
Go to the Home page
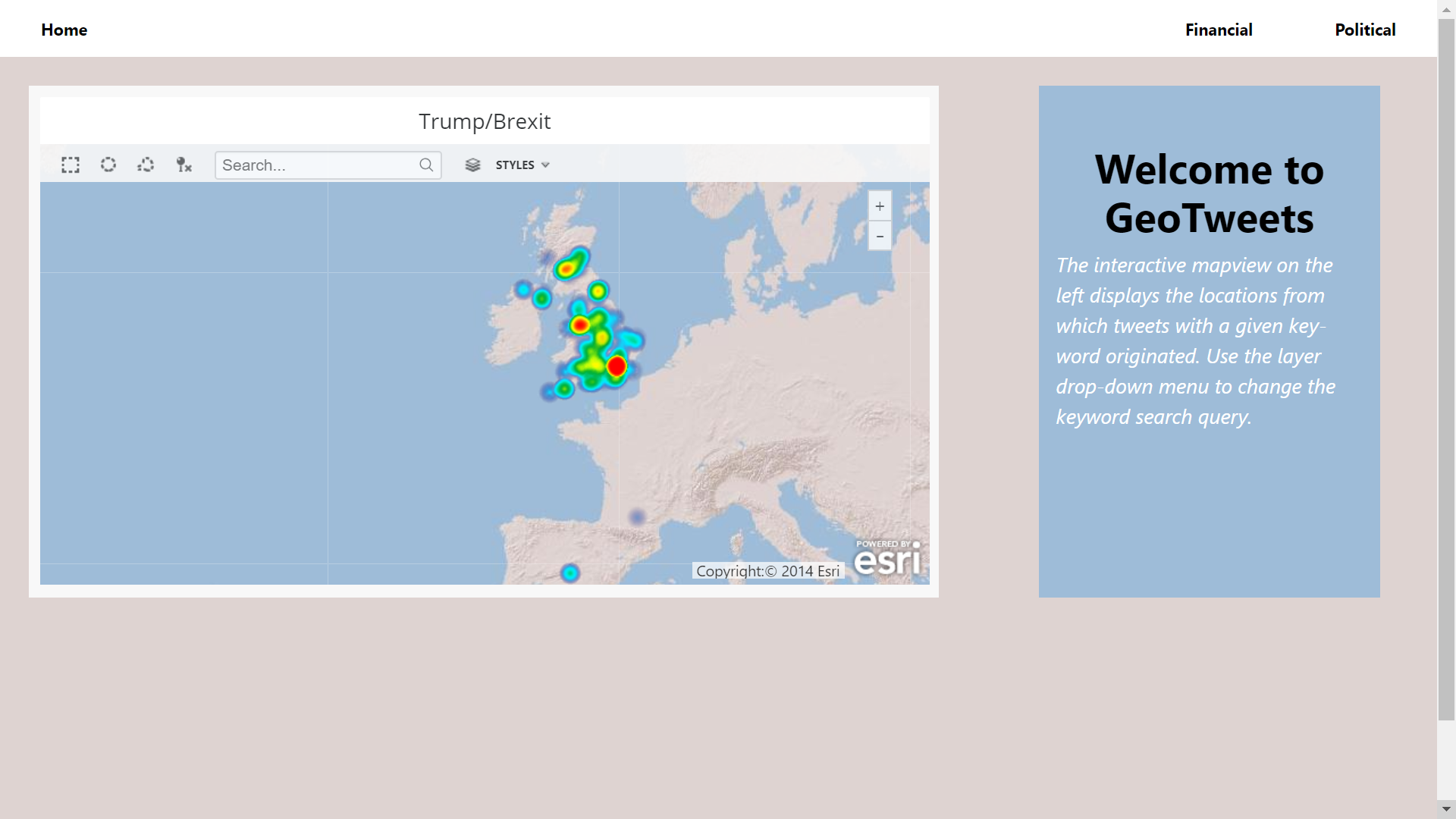[x=64, y=30]
